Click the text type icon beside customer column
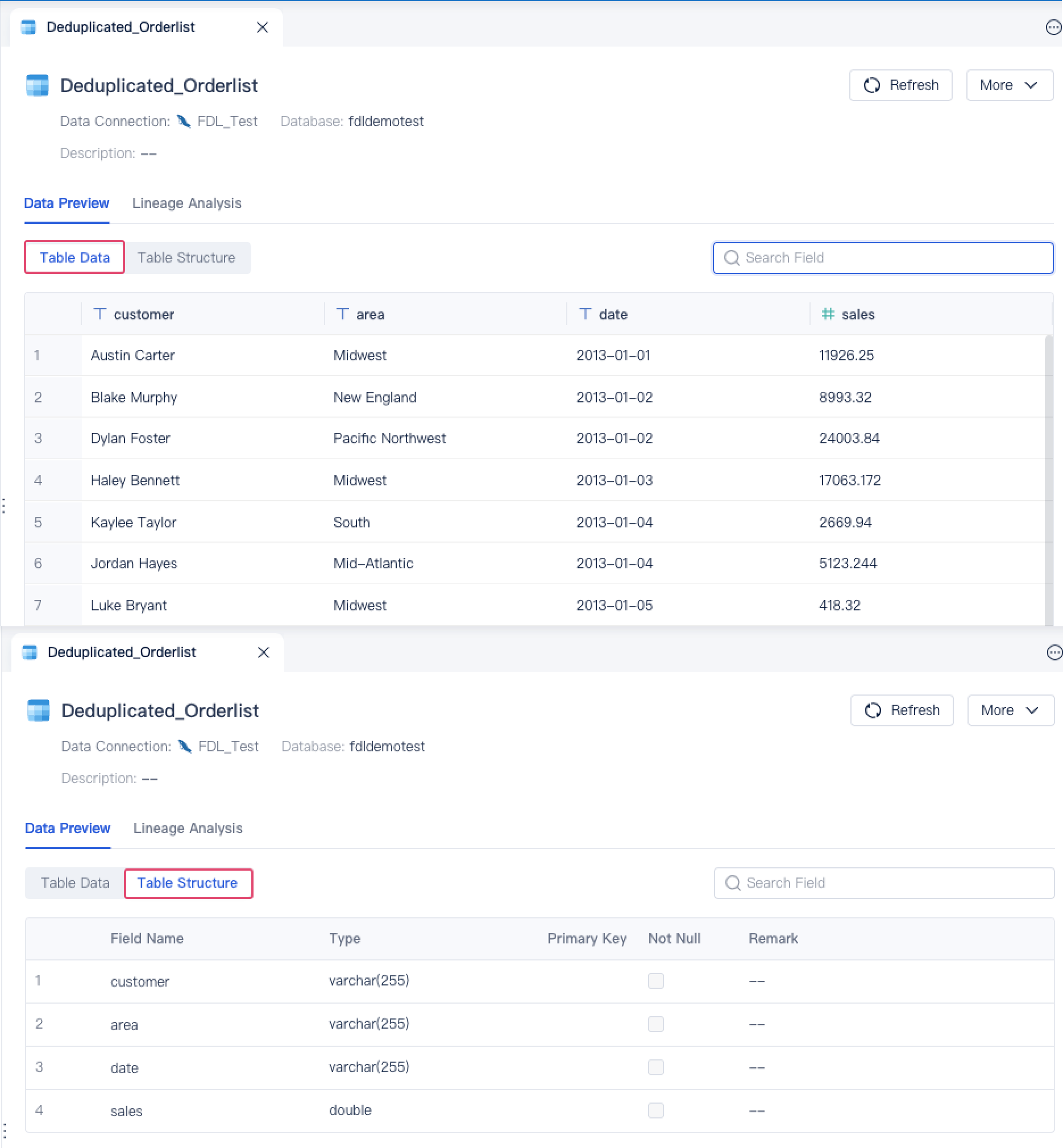The image size is (1063, 1148). tap(100, 314)
